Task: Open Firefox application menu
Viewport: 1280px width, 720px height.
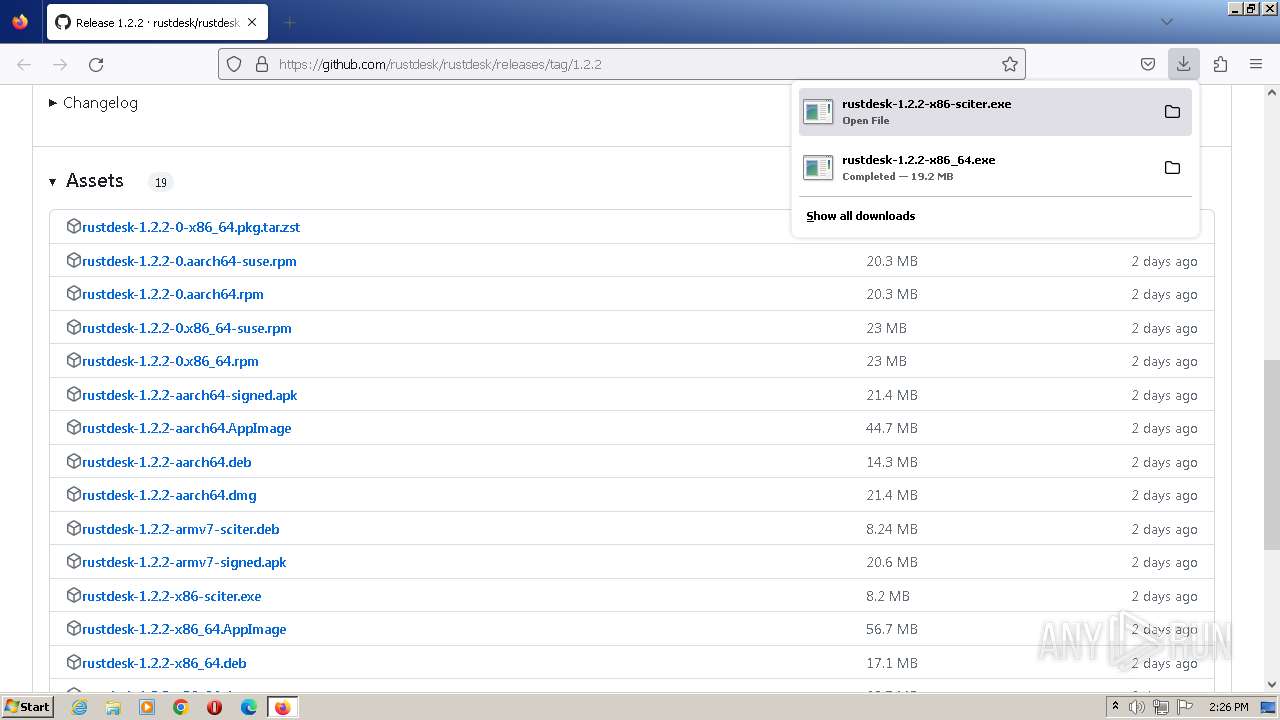Action: 1256,64
